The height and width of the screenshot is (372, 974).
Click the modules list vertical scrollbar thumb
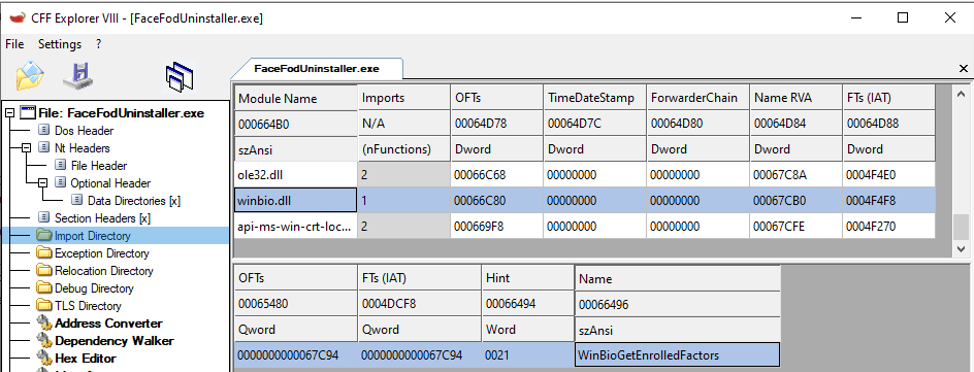[x=961, y=227]
